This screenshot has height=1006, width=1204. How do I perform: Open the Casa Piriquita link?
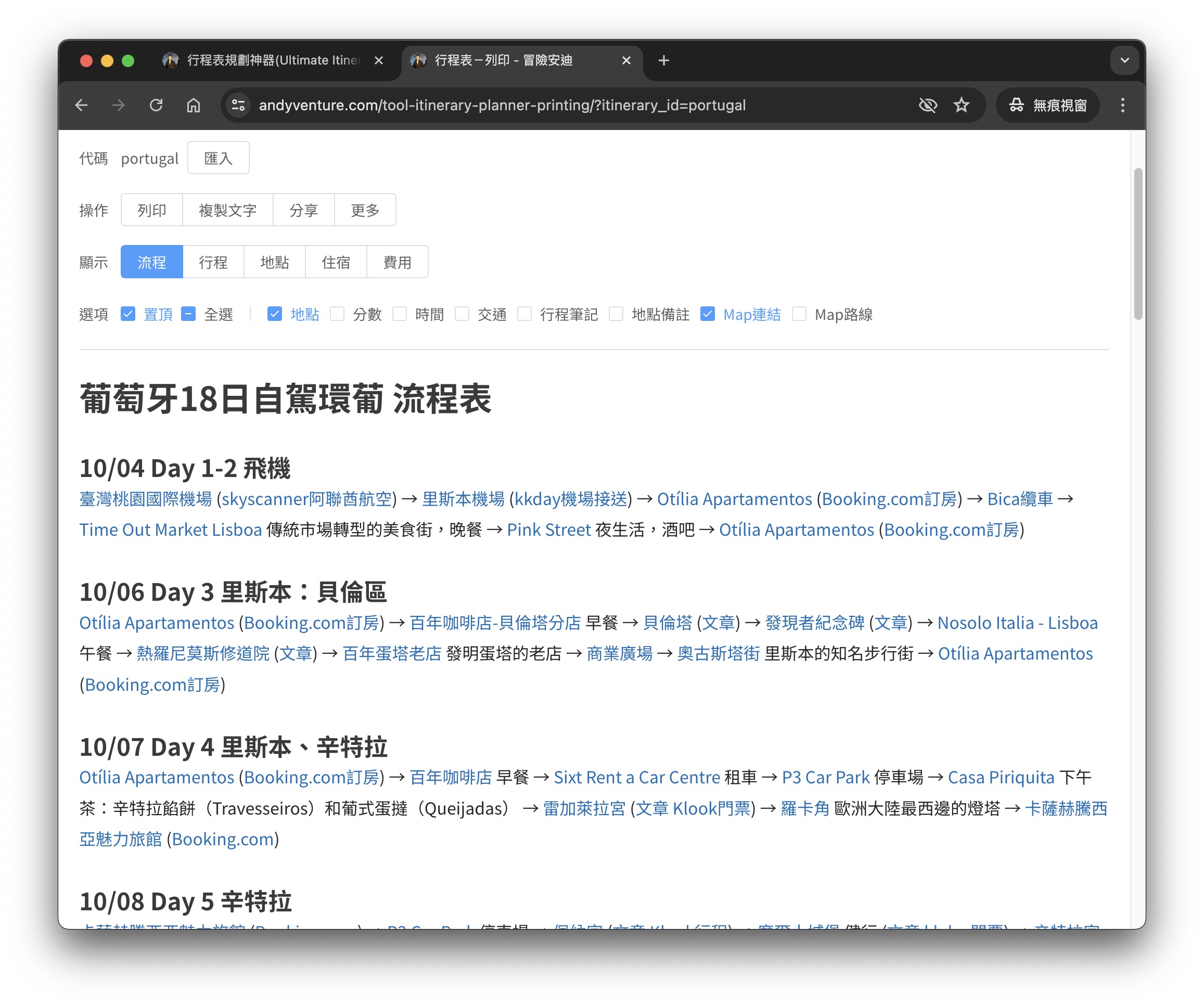click(1001, 778)
